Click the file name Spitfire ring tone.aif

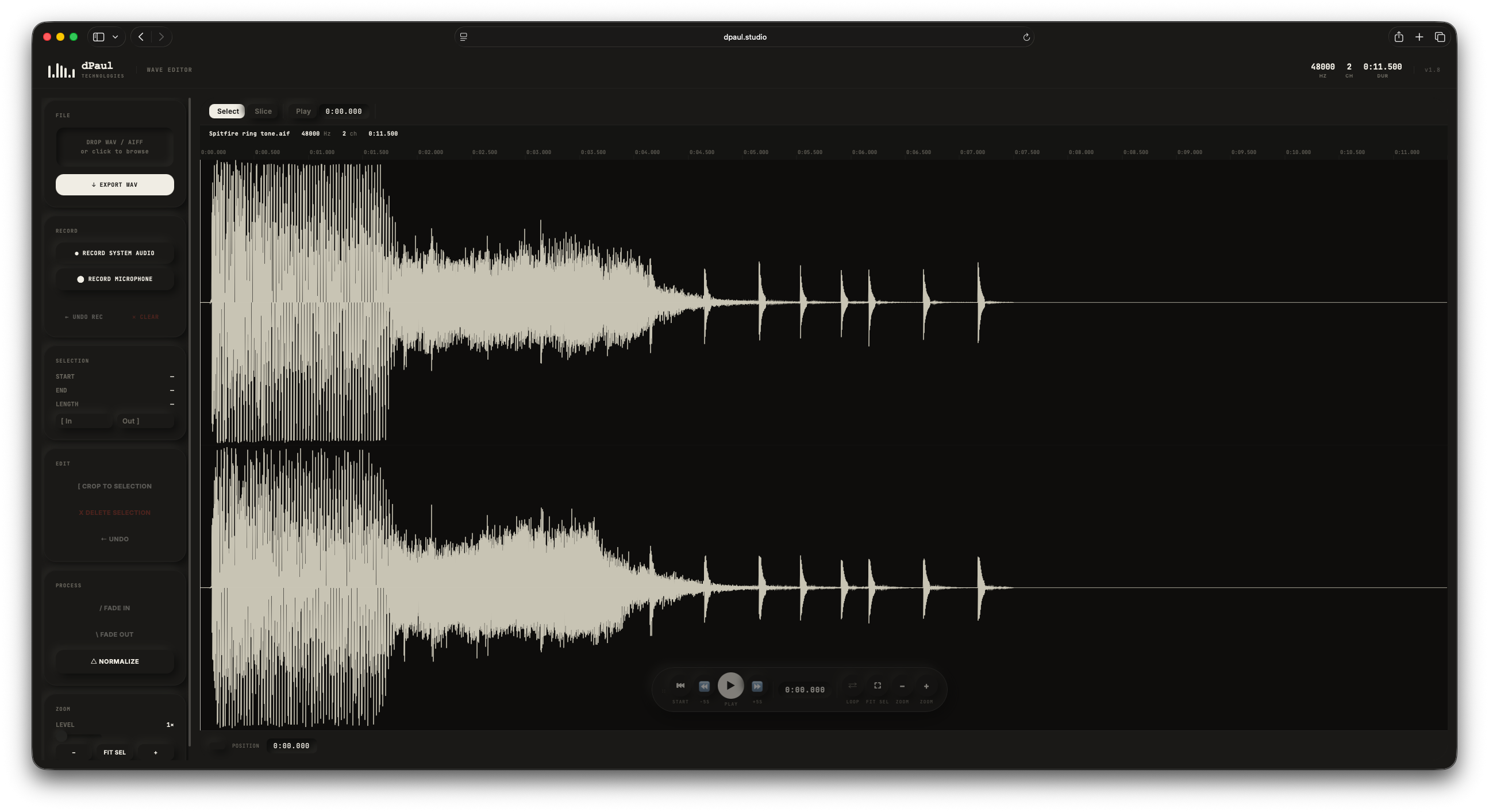(249, 133)
